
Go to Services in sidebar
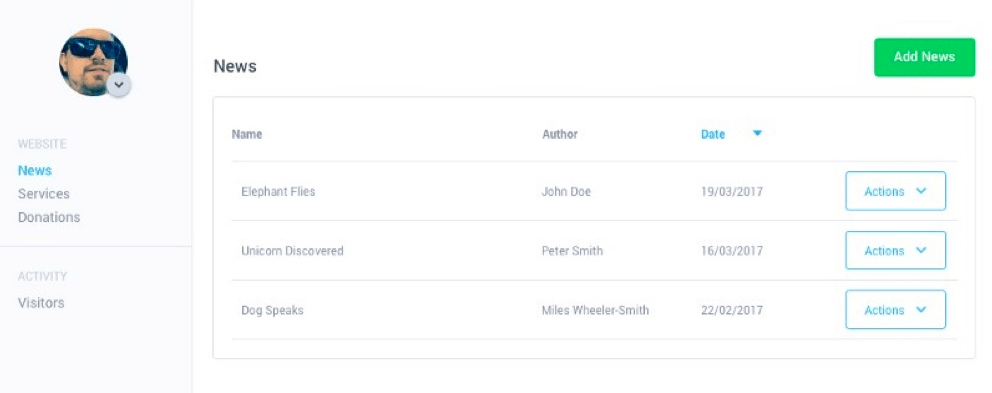point(44,194)
